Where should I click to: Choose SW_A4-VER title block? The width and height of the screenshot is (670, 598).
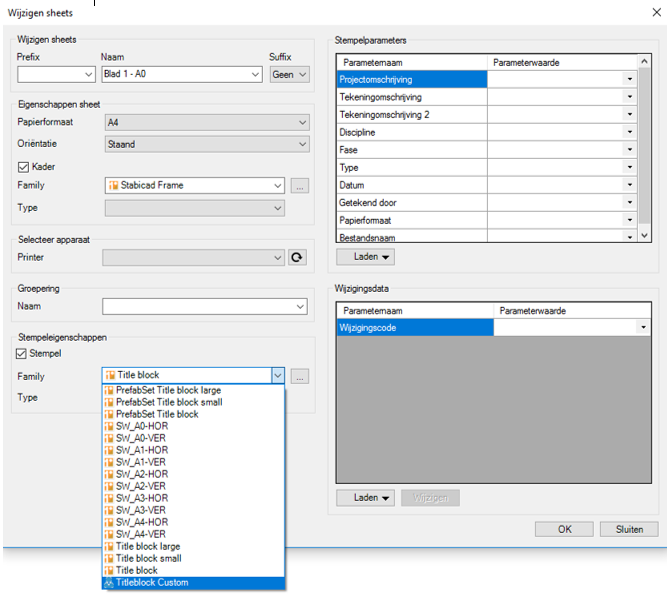[x=194, y=534]
